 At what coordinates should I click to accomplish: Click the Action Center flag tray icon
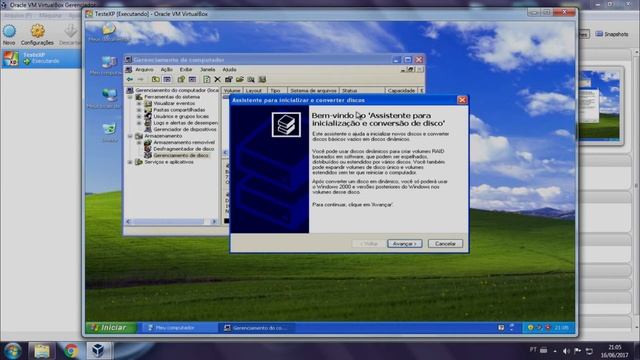578,351
